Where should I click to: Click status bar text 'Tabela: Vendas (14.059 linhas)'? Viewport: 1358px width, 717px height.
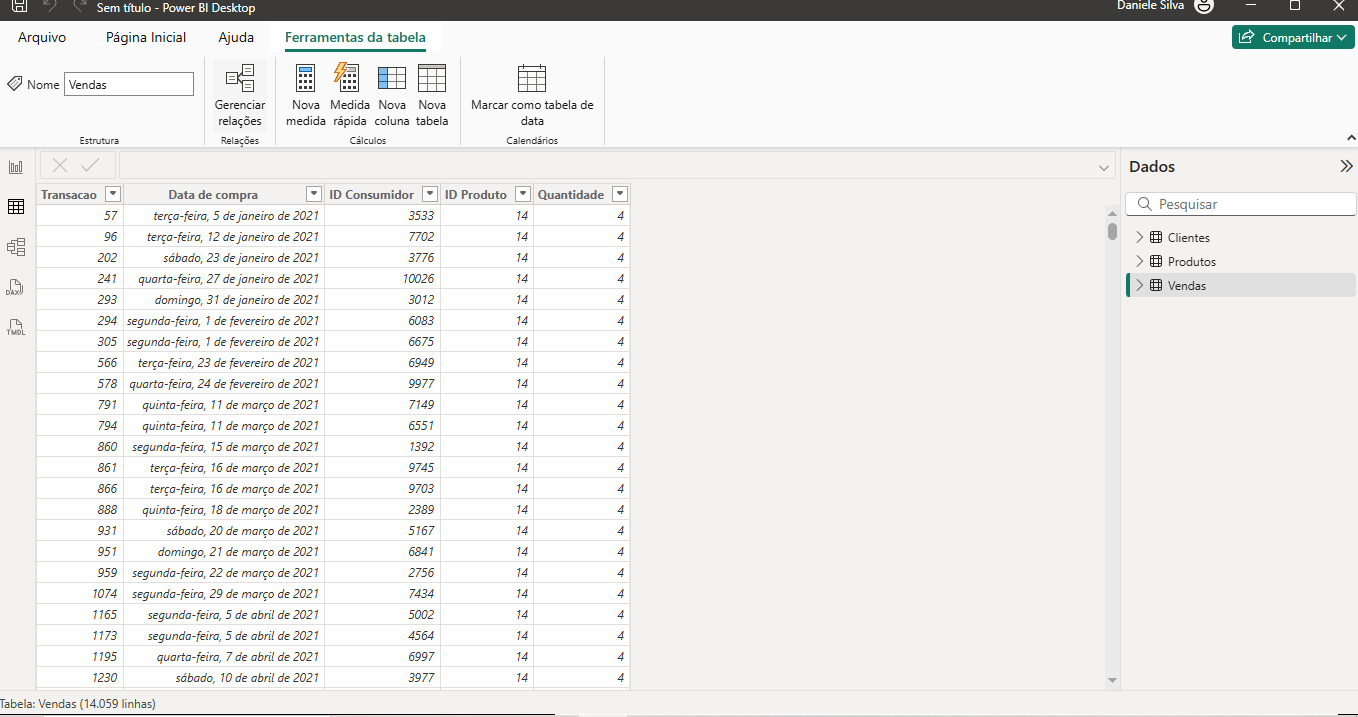point(78,704)
